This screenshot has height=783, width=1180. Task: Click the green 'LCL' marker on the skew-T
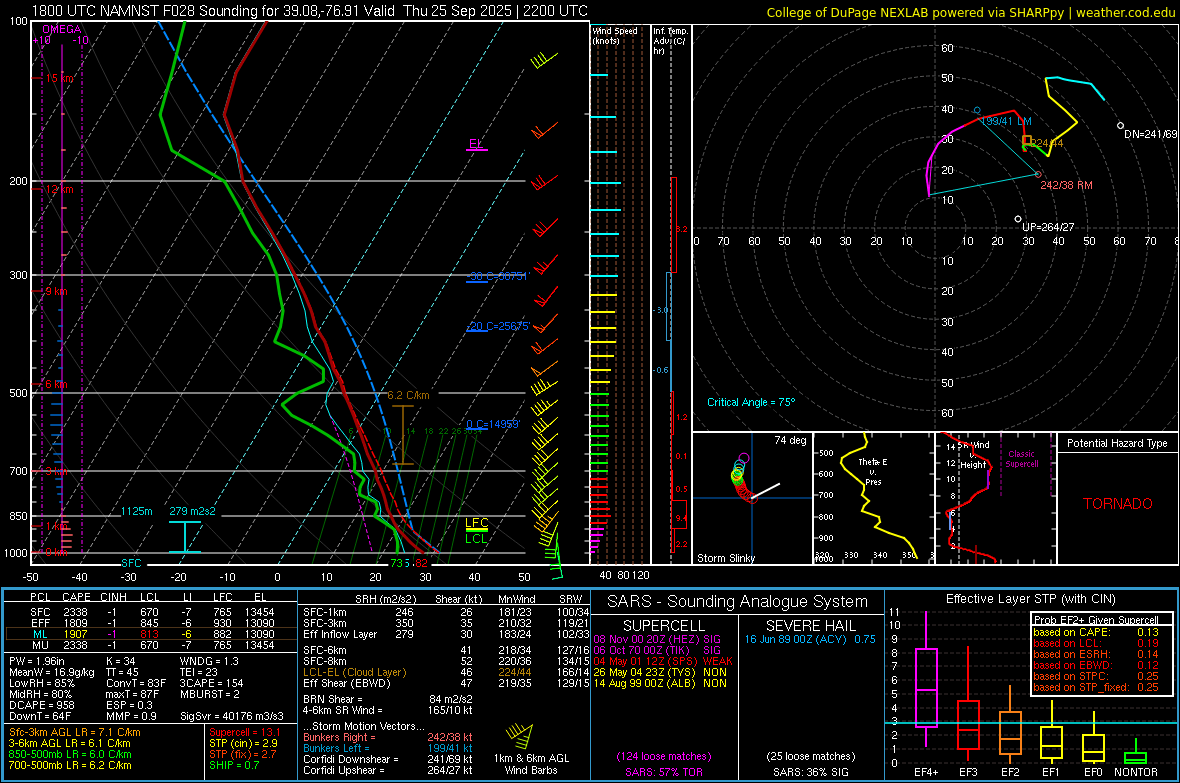[x=476, y=538]
